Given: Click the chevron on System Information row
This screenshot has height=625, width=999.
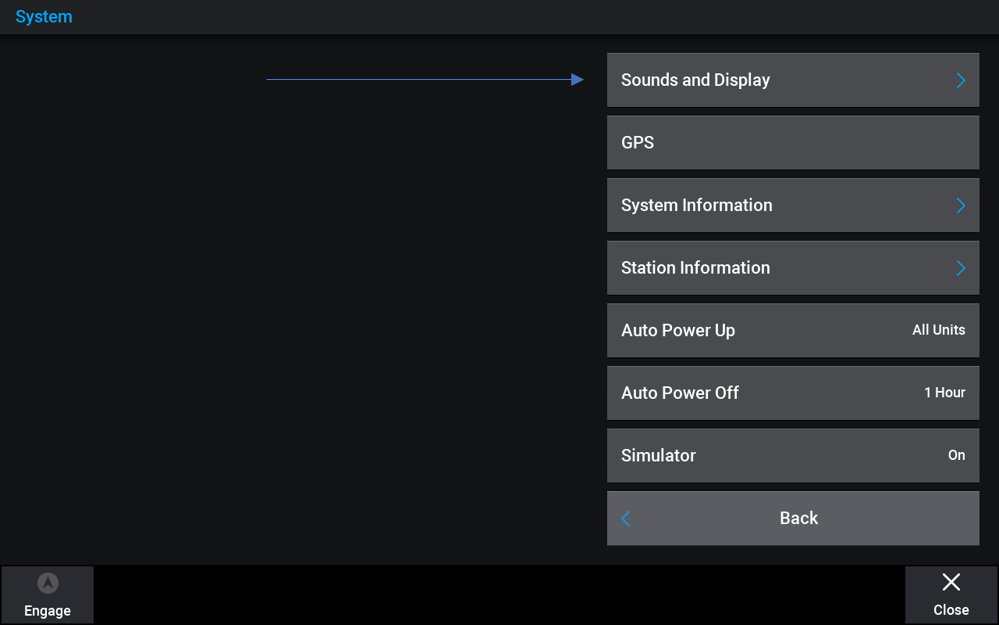Looking at the screenshot, I should [x=961, y=205].
